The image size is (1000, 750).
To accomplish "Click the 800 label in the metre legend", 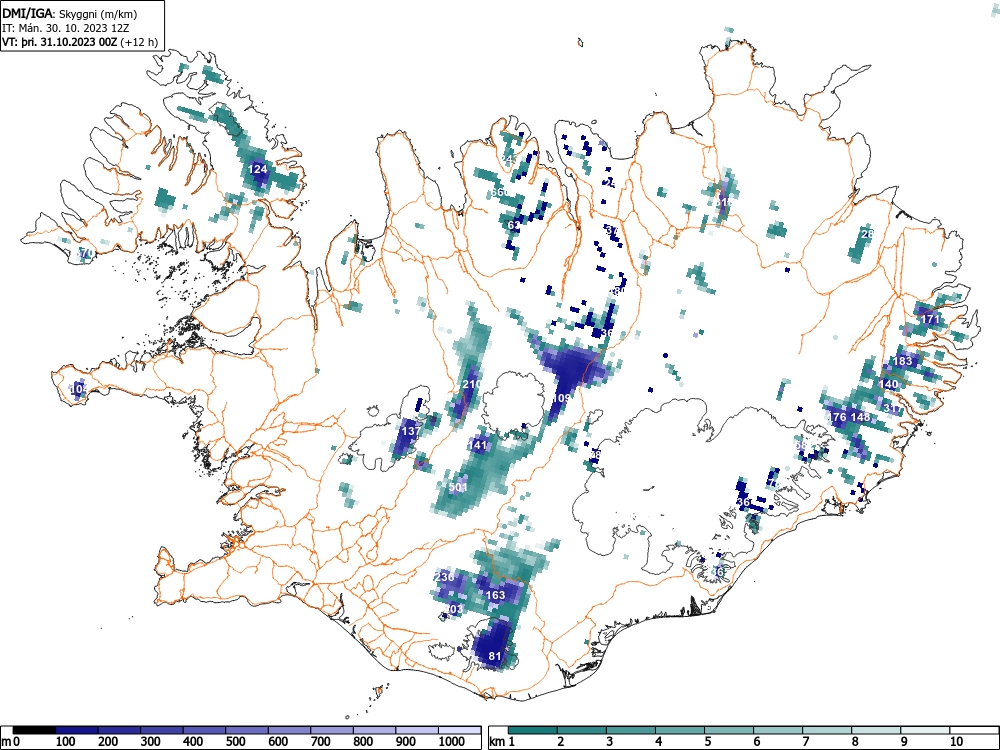I will [x=363, y=741].
